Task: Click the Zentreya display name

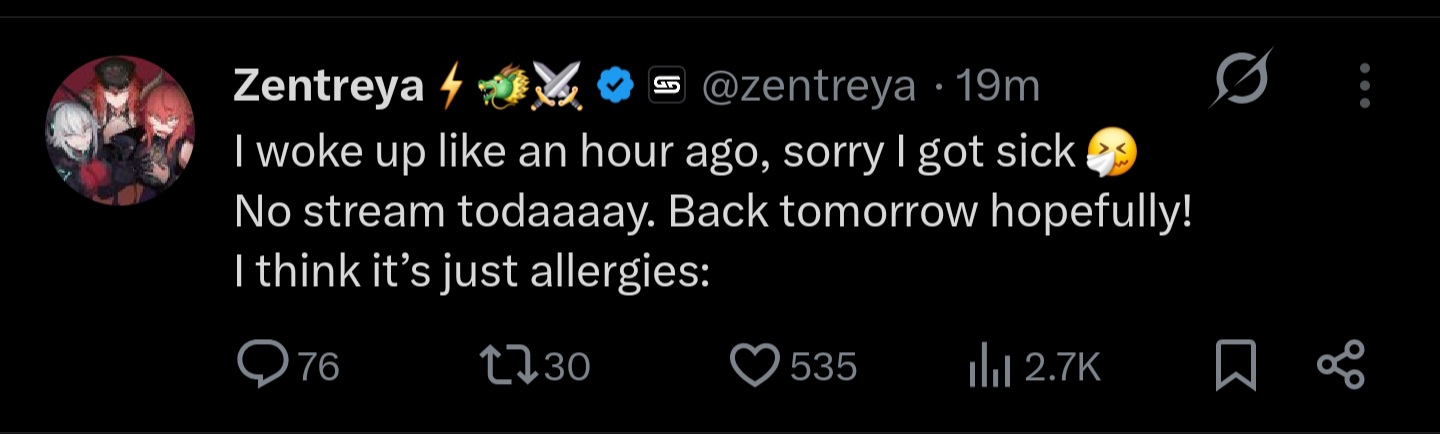Action: pyautogui.click(x=329, y=88)
